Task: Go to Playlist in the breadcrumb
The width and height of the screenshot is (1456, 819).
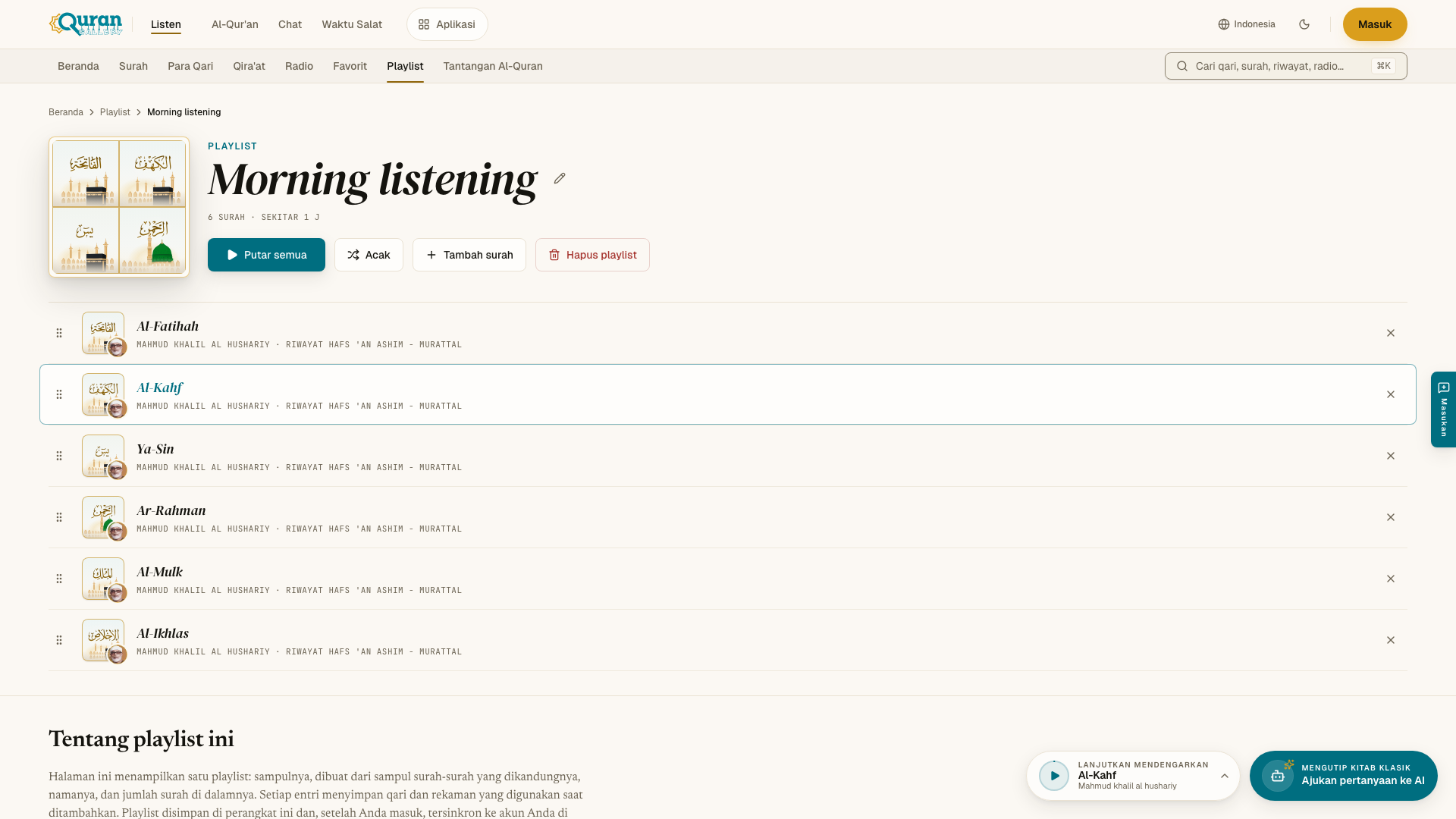Action: pyautogui.click(x=115, y=112)
